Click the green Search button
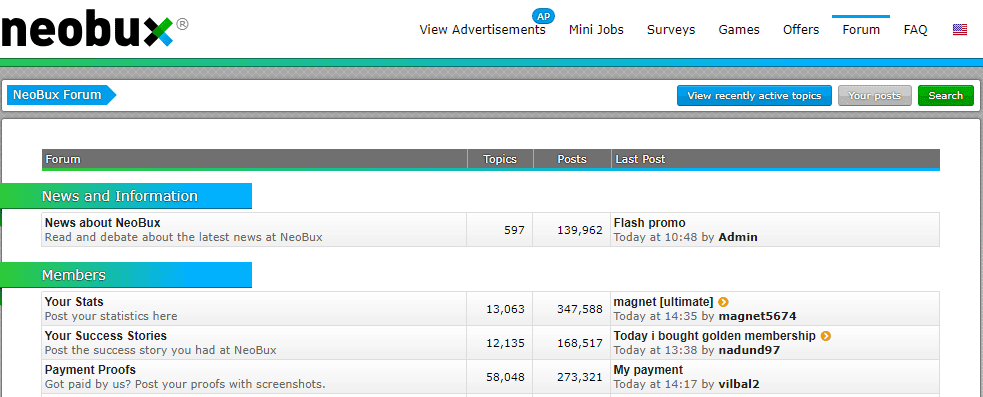Image resolution: width=983 pixels, height=397 pixels. [x=945, y=96]
